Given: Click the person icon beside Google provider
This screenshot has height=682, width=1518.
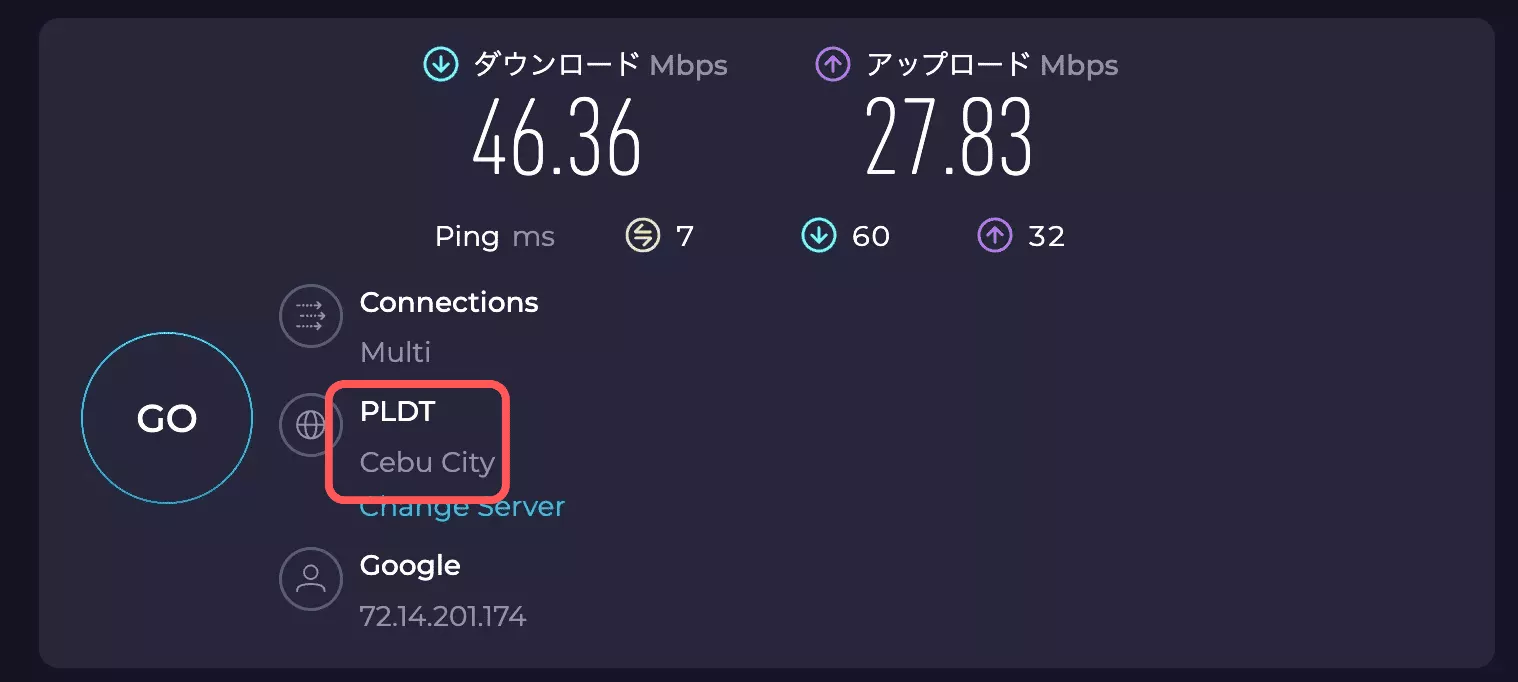Looking at the screenshot, I should coord(310,579).
